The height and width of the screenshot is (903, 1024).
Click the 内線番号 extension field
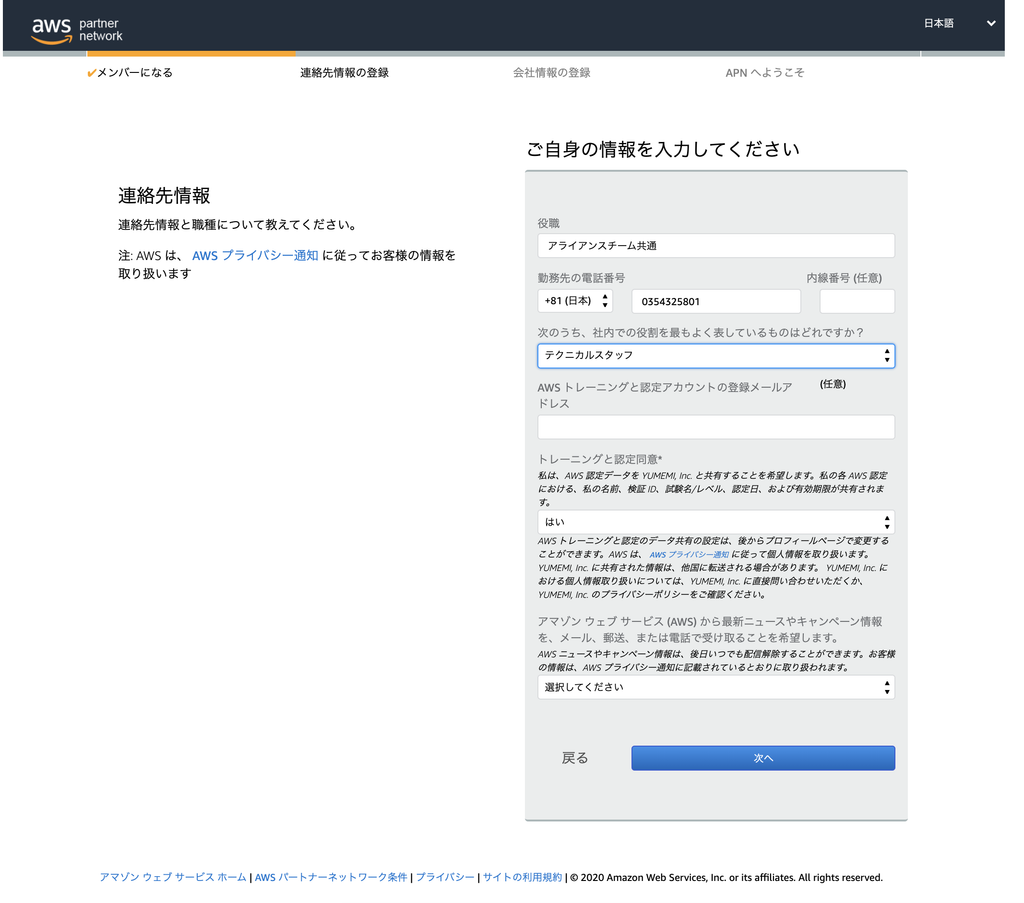pyautogui.click(x=856, y=301)
